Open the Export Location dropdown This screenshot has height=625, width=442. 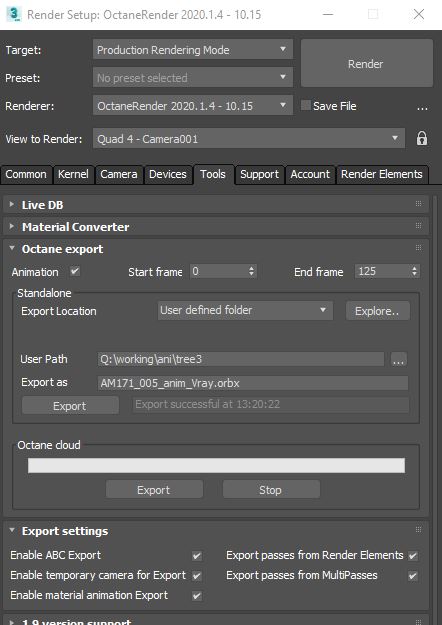click(x=245, y=311)
